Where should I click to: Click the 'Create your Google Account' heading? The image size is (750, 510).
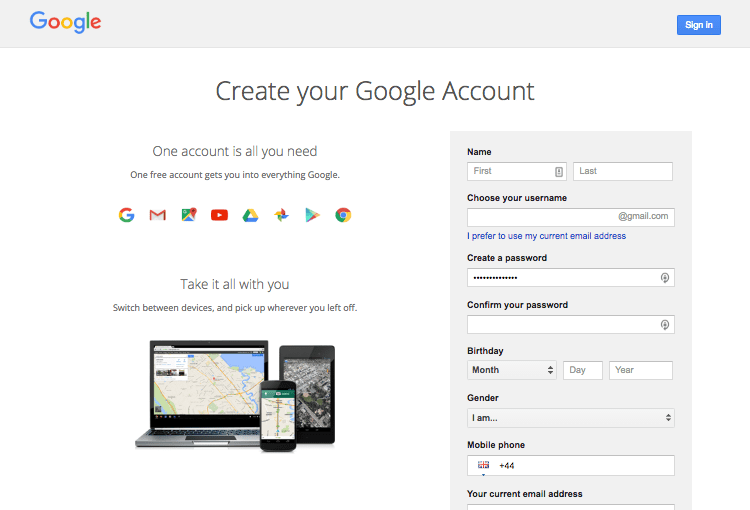pyautogui.click(x=375, y=91)
